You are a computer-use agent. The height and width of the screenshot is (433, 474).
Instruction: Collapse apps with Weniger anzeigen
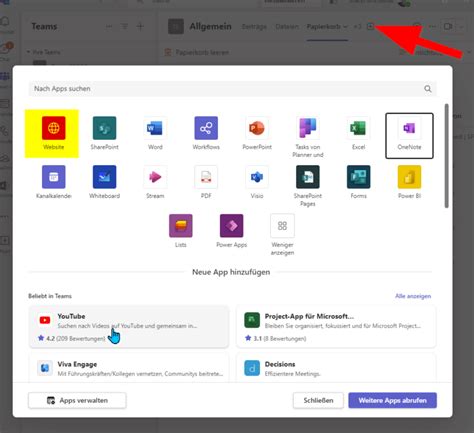pyautogui.click(x=282, y=235)
